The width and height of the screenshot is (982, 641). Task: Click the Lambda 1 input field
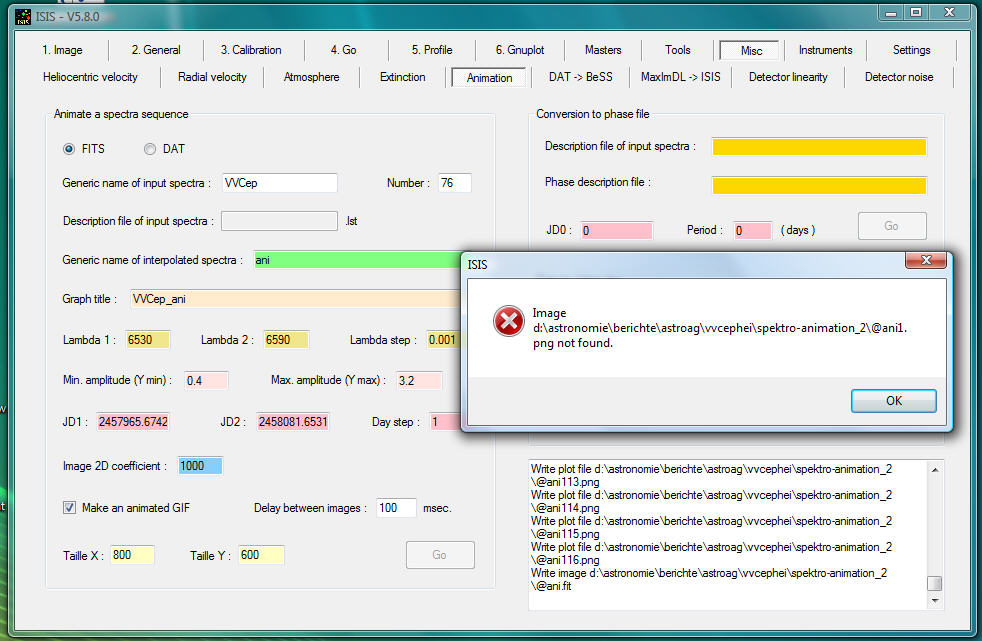point(148,340)
